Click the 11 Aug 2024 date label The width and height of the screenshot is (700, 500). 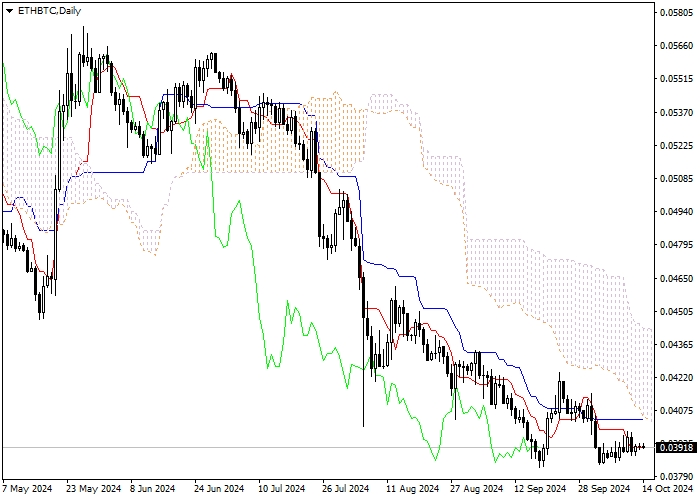pos(412,489)
